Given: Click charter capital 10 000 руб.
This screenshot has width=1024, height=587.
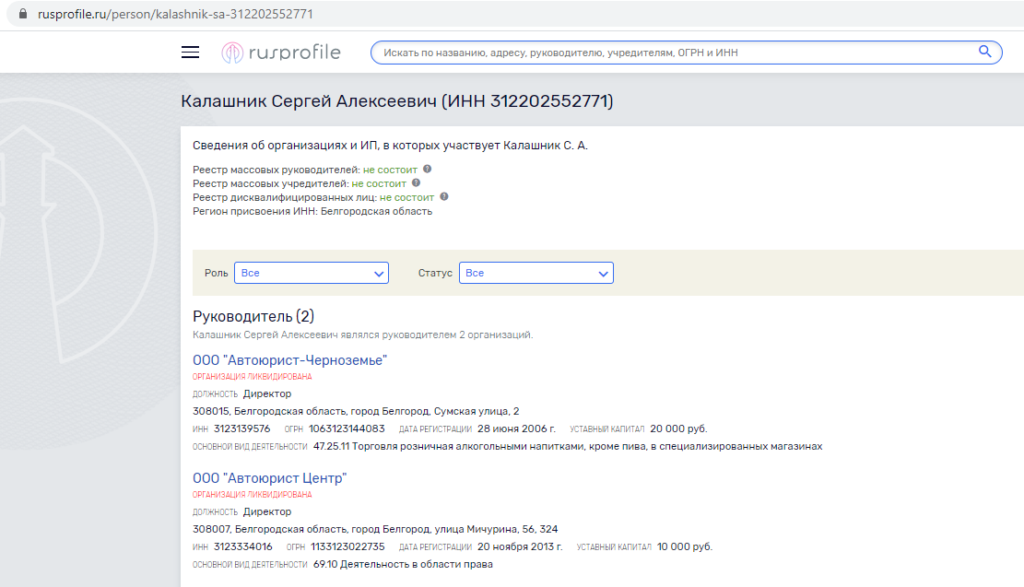Looking at the screenshot, I should 685,547.
